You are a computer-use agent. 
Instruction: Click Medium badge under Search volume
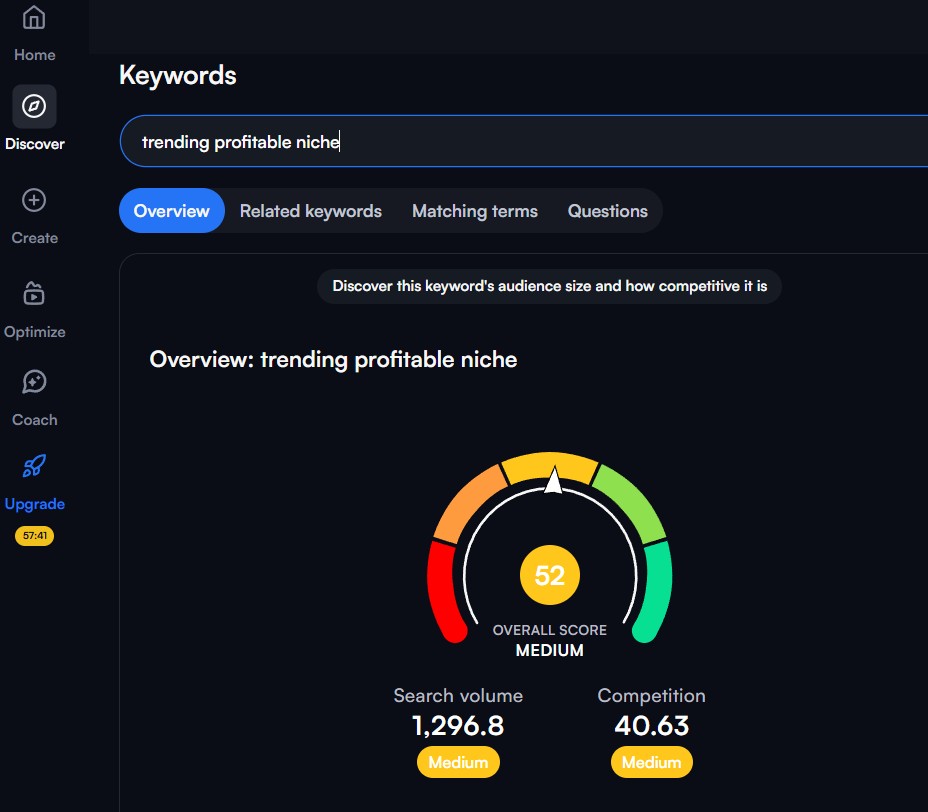(x=458, y=763)
